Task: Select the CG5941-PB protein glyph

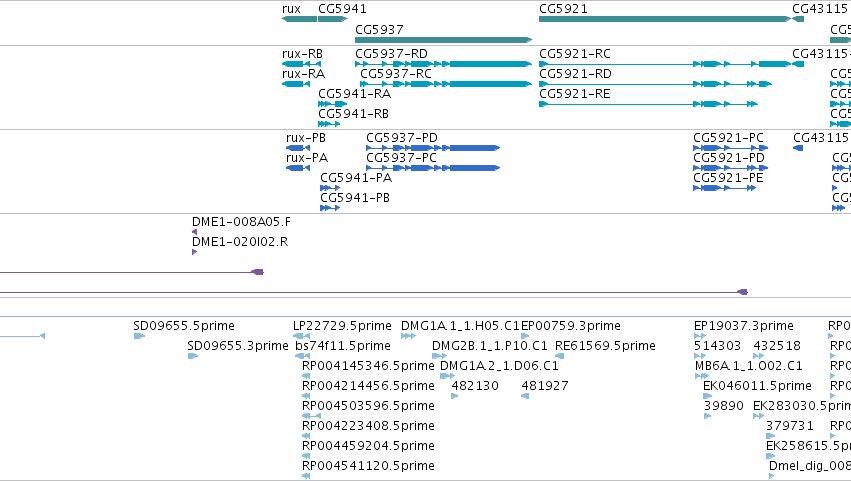Action: tap(330, 208)
